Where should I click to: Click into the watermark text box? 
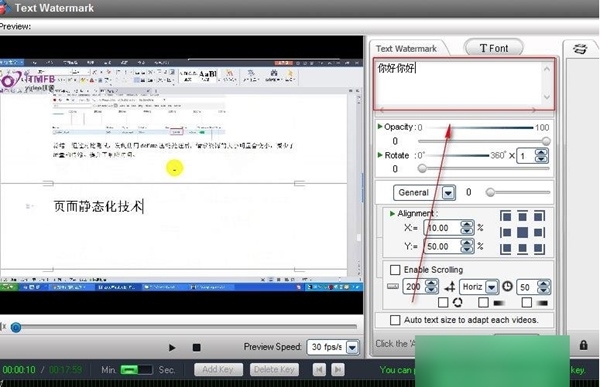point(458,83)
